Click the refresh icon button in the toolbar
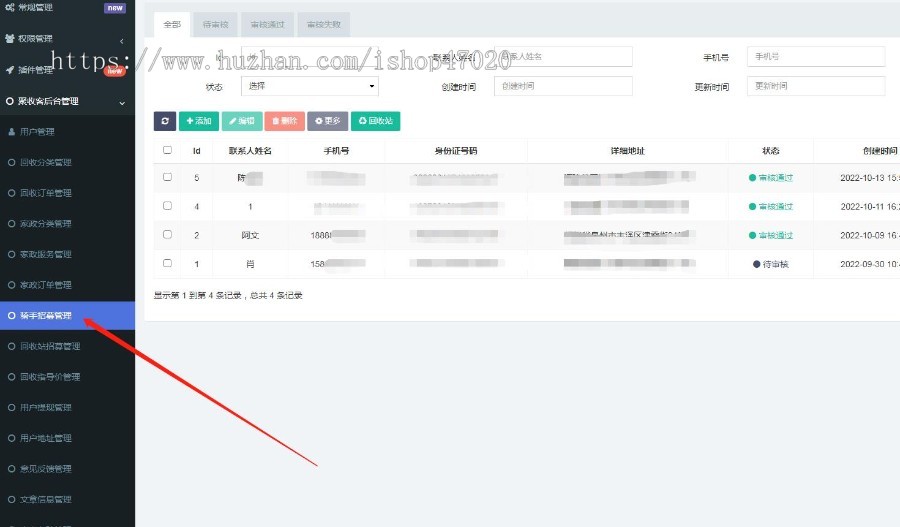The image size is (900, 527). (165, 121)
